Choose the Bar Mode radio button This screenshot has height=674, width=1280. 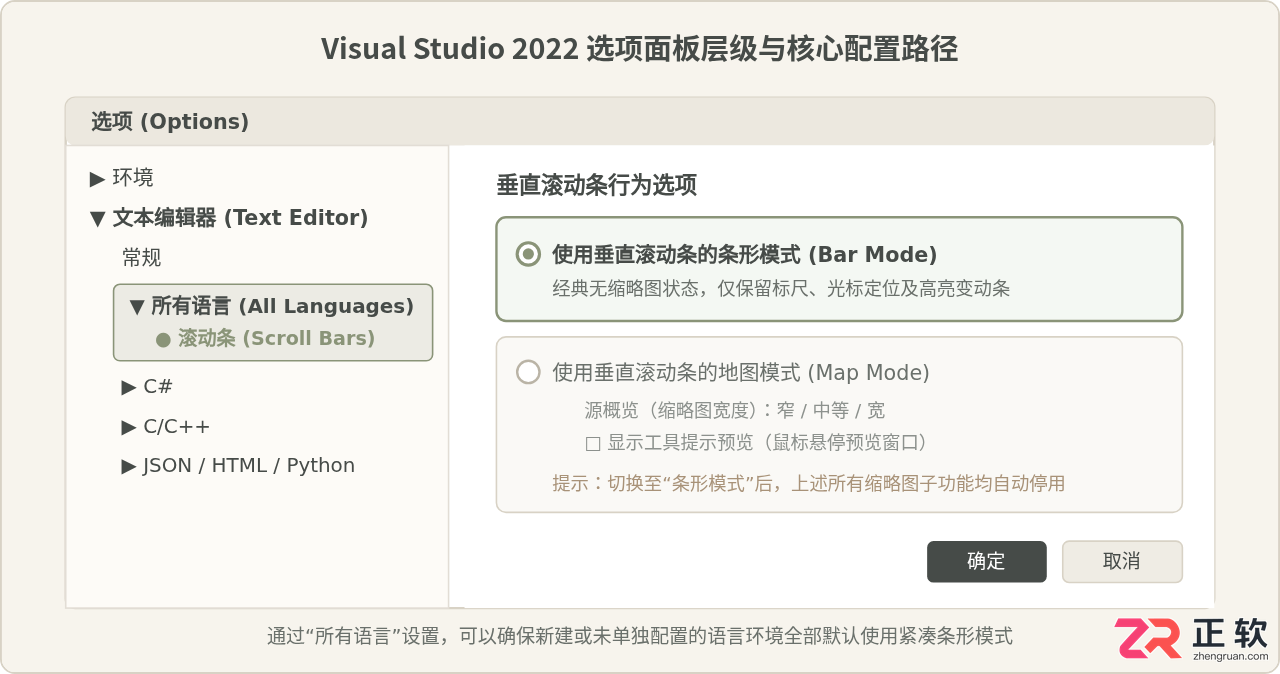528,254
